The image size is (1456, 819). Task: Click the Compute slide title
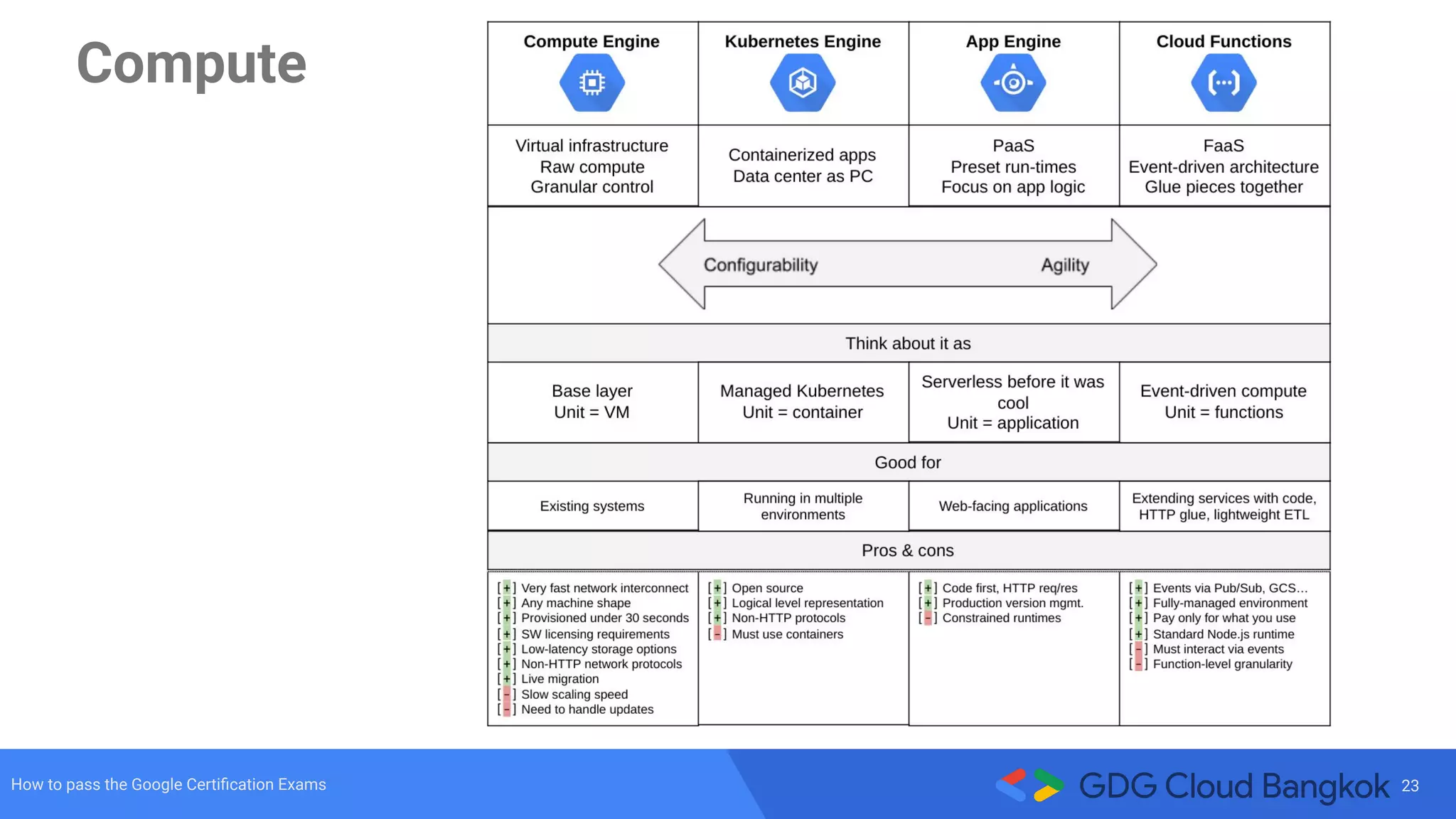191,63
